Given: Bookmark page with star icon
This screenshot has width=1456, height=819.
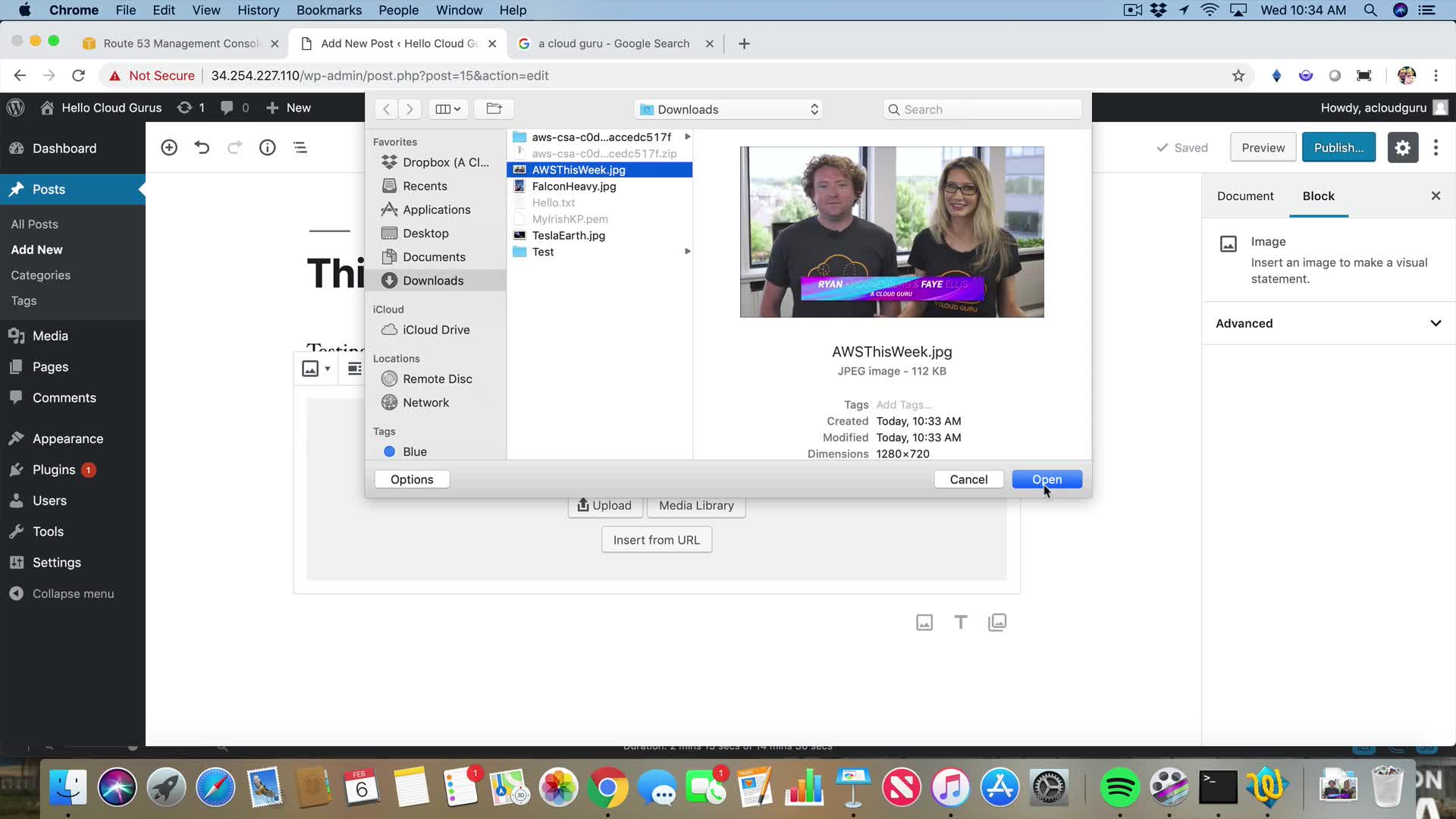Looking at the screenshot, I should coord(1238,76).
